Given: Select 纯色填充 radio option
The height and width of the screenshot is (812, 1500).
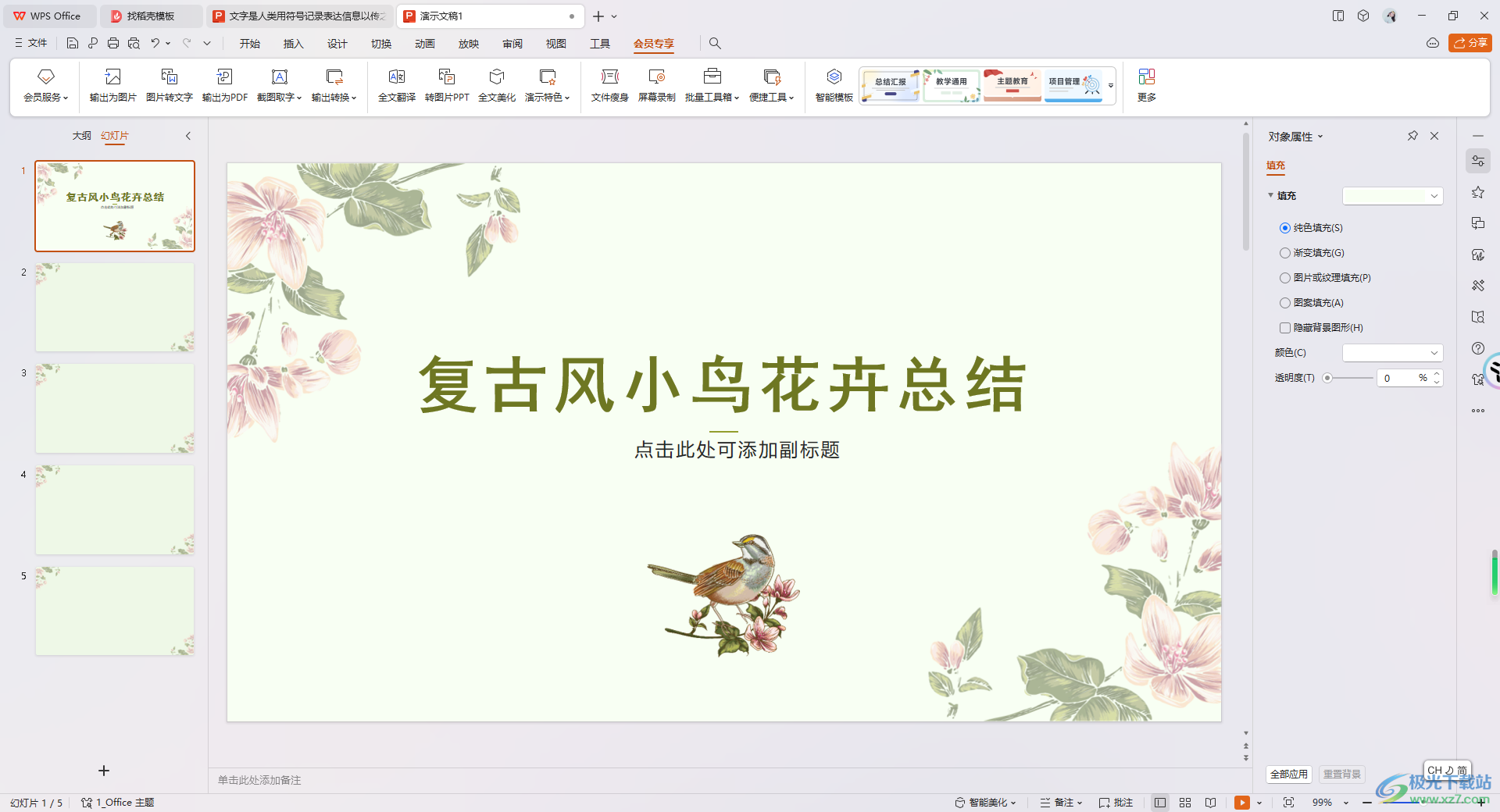Looking at the screenshot, I should (x=1285, y=228).
